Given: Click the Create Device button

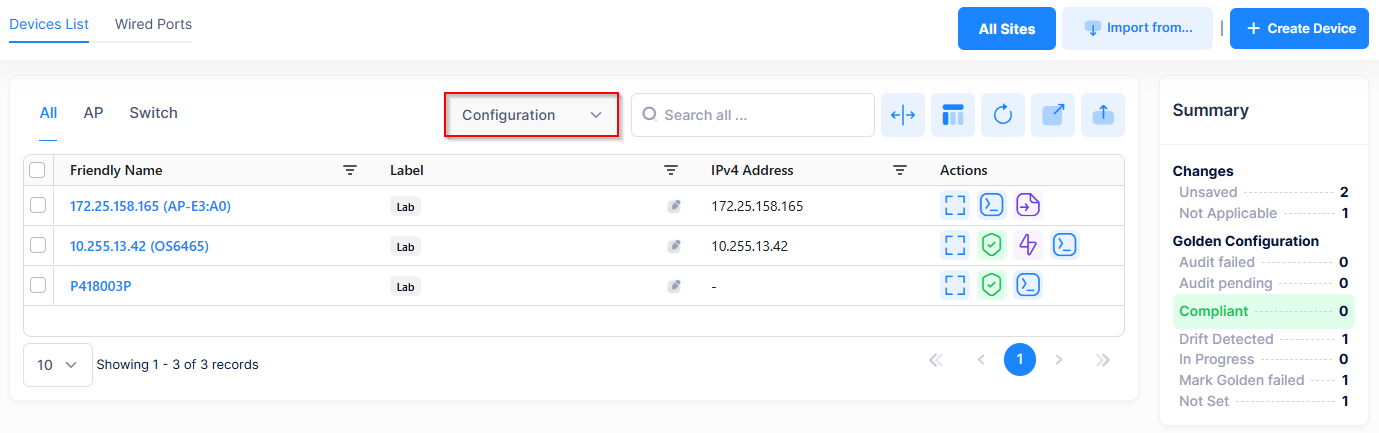Looking at the screenshot, I should (x=1298, y=28).
